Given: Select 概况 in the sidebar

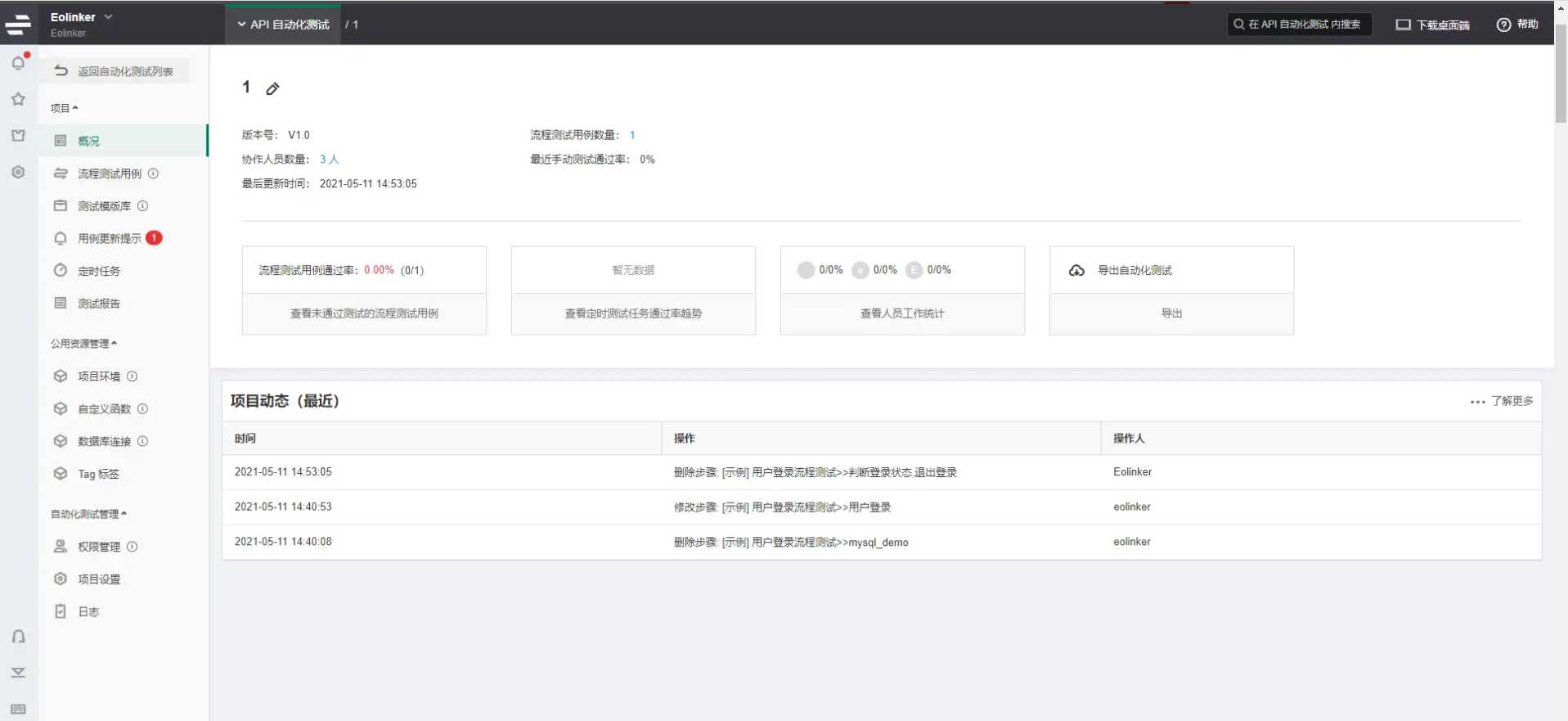Looking at the screenshot, I should coord(123,141).
